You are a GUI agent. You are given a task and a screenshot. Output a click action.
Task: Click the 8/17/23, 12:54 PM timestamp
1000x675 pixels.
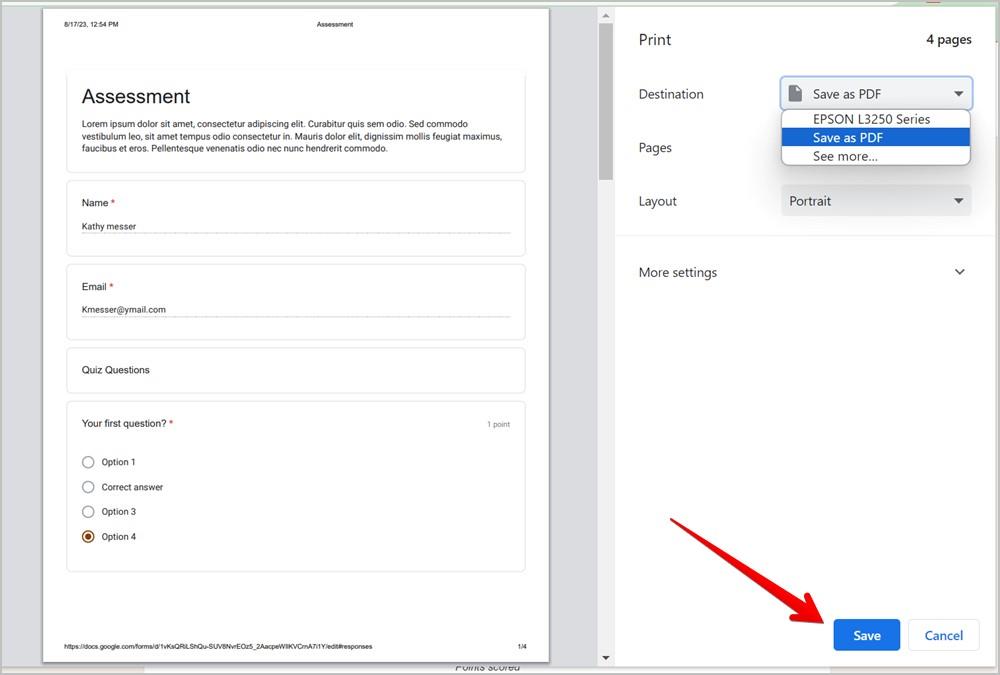pyautogui.click(x=91, y=24)
